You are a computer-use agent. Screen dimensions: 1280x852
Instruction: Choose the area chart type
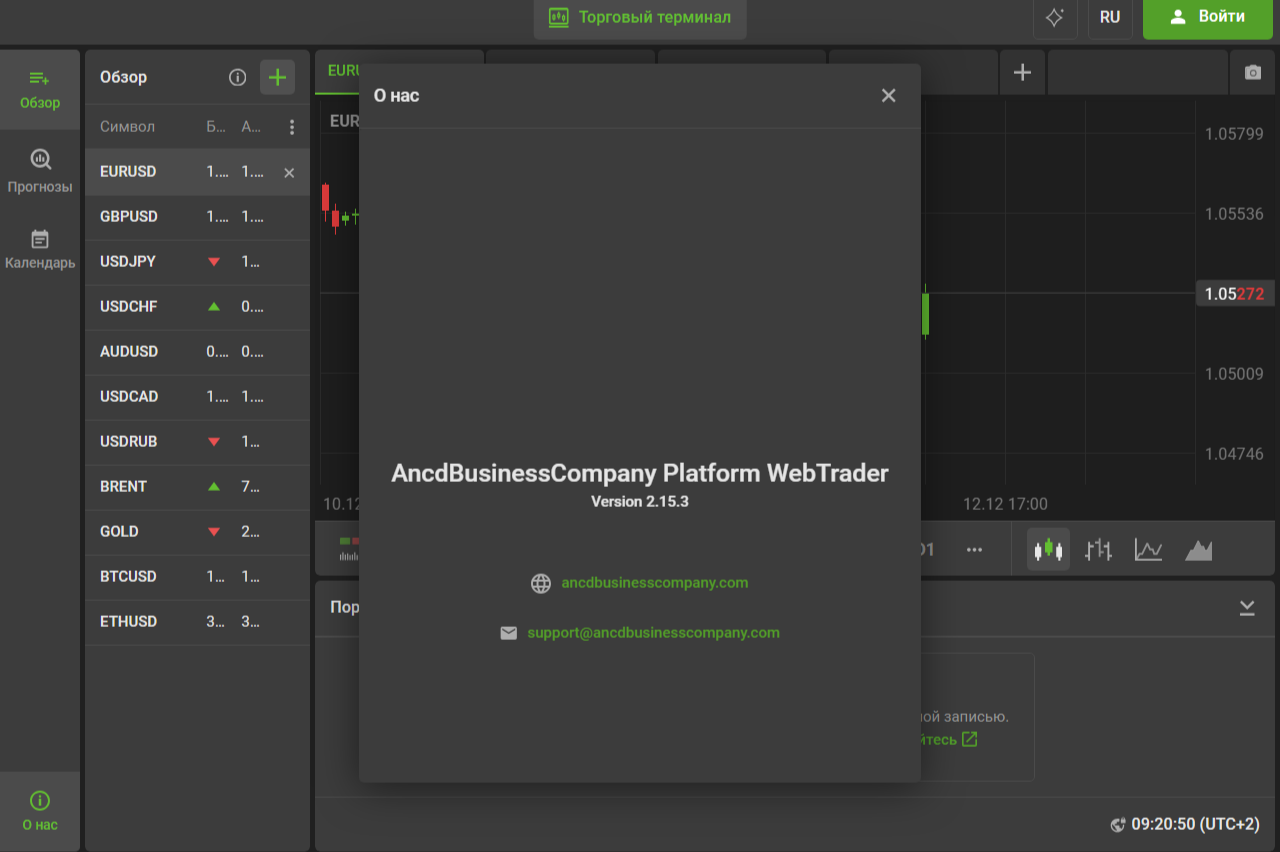(1198, 549)
